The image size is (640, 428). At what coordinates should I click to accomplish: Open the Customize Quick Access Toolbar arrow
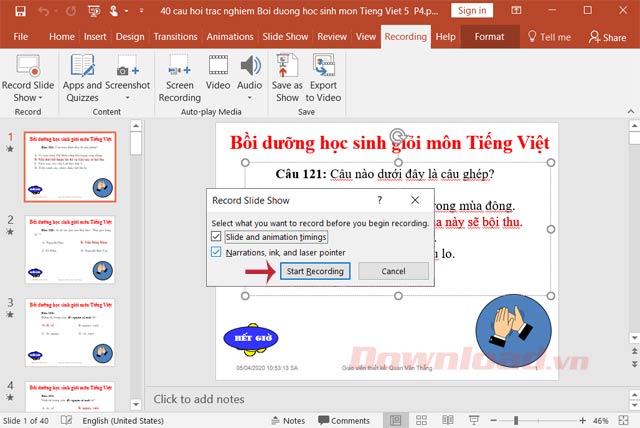(x=141, y=11)
